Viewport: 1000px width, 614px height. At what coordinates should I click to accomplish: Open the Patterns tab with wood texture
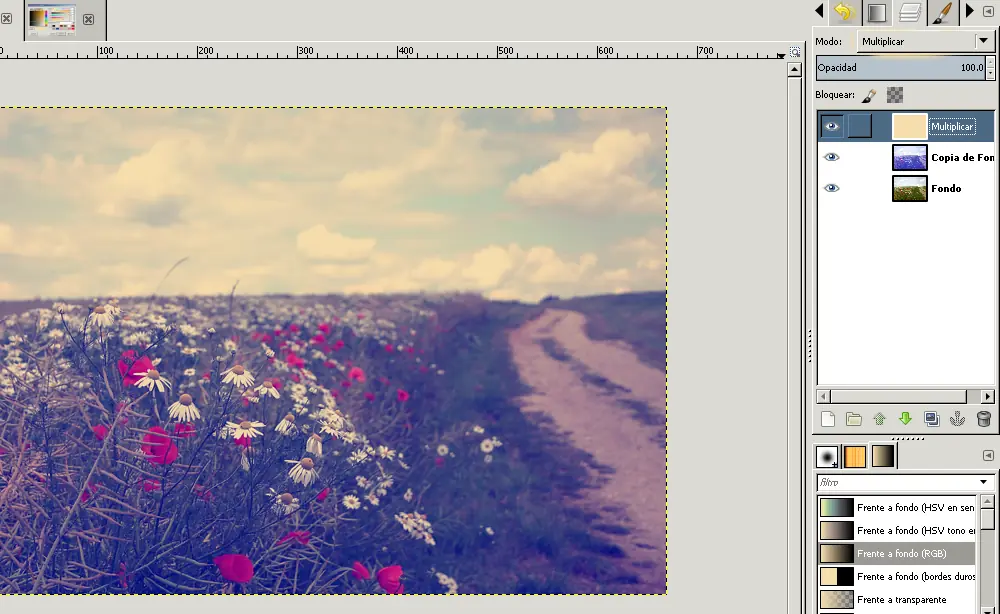click(x=855, y=457)
